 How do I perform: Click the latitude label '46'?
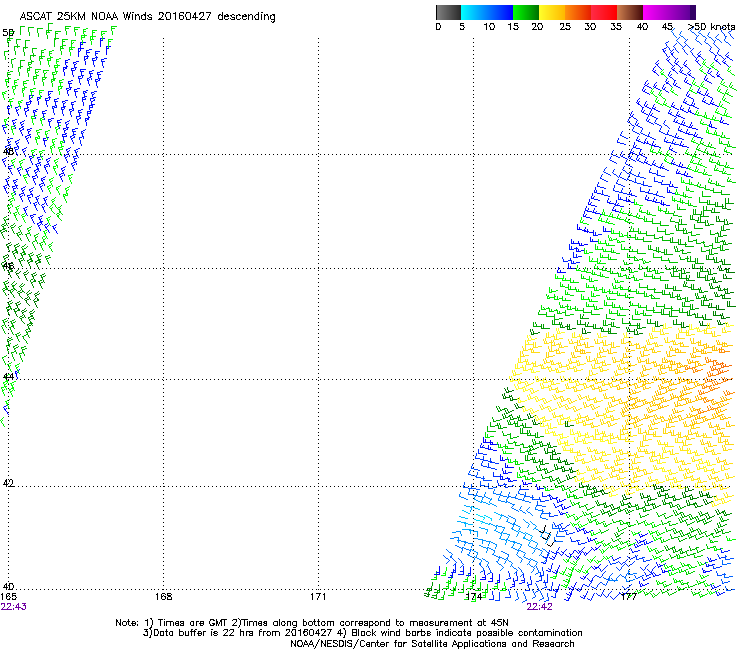coord(8,266)
